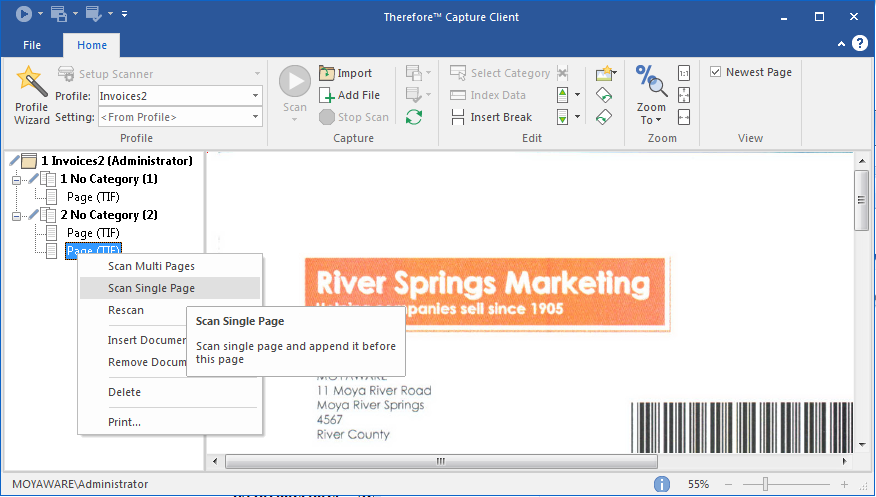Click 'Delete' in the context menu

coord(124,392)
